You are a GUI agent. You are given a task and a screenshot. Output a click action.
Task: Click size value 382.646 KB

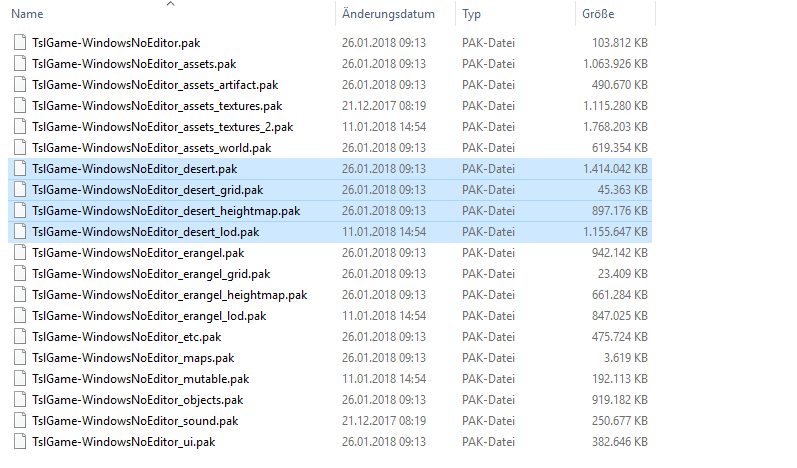(620, 442)
